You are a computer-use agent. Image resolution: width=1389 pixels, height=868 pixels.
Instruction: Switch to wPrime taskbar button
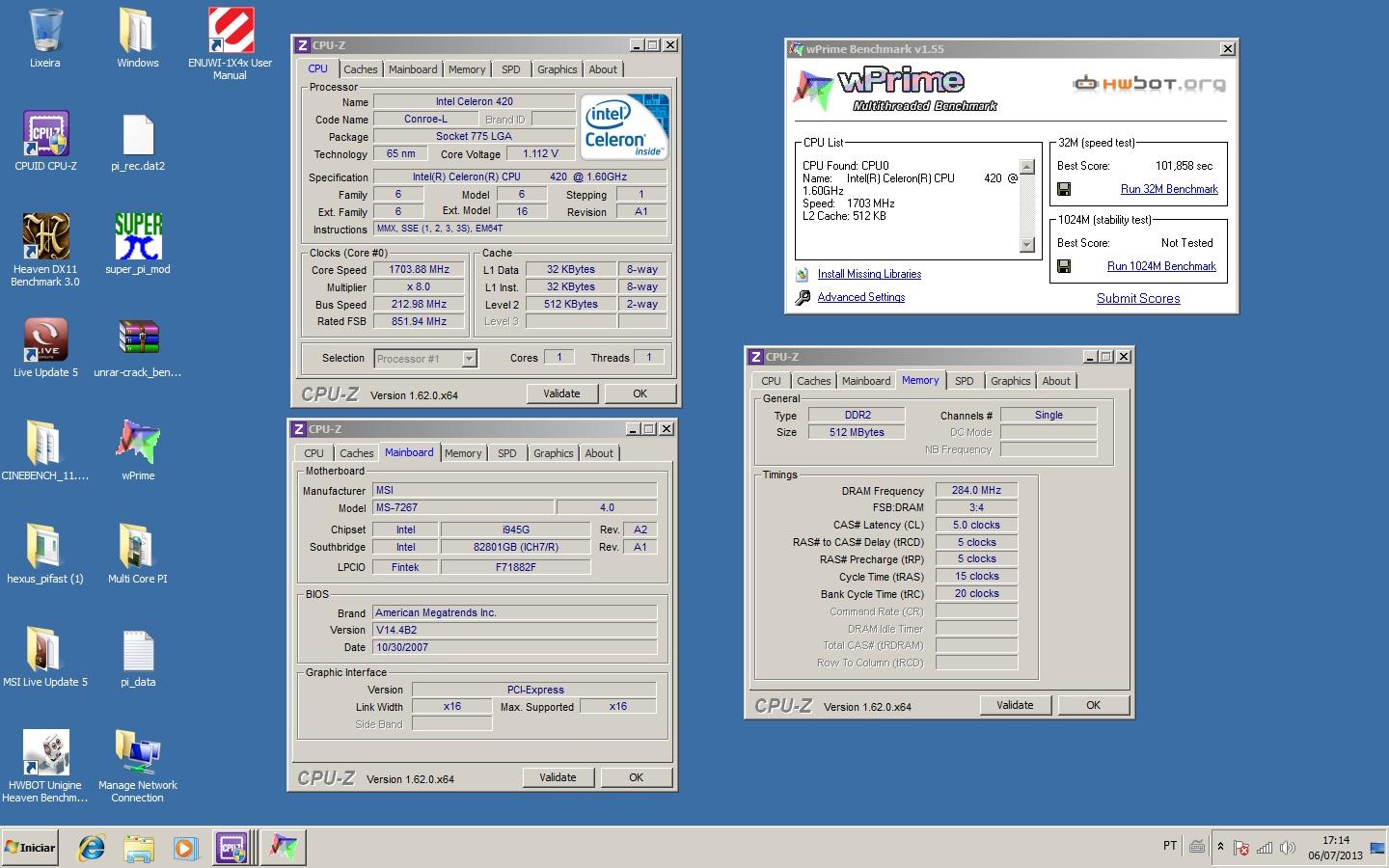[284, 848]
